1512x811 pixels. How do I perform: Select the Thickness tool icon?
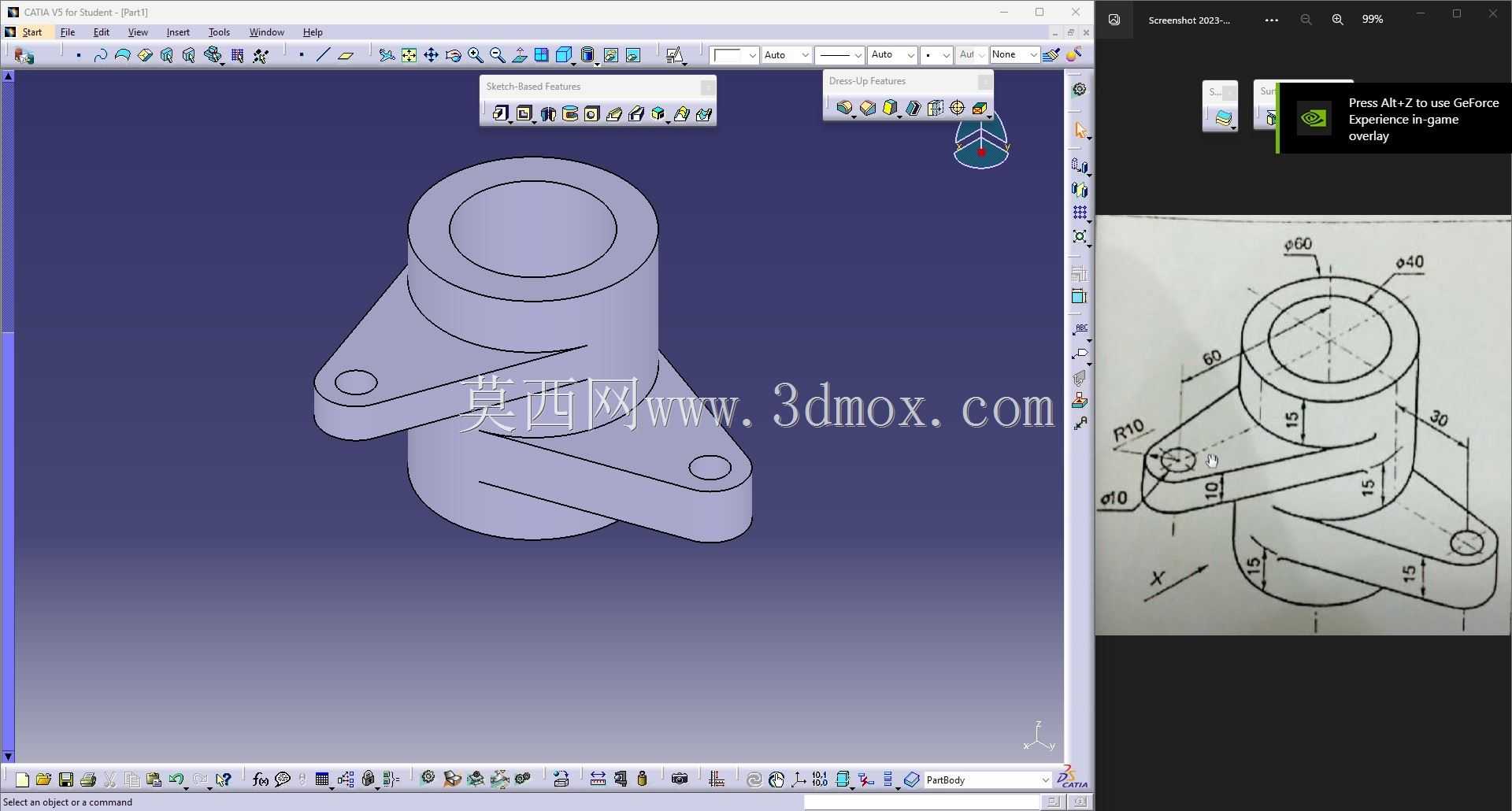(x=936, y=108)
